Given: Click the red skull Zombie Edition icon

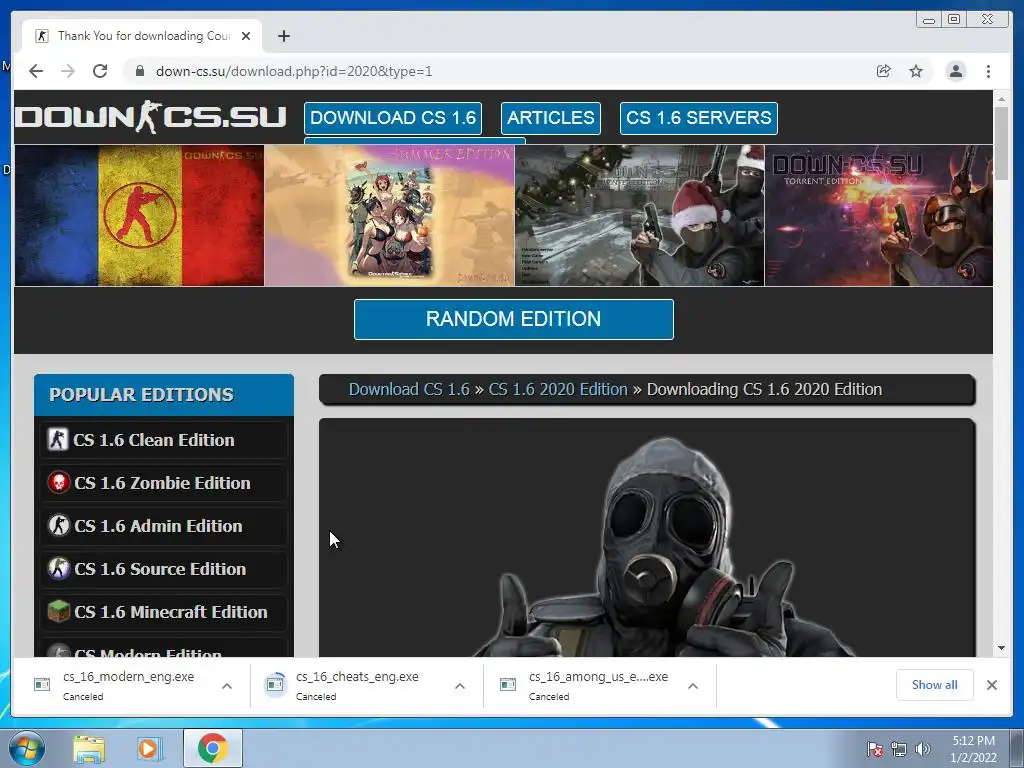Looking at the screenshot, I should click(59, 483).
